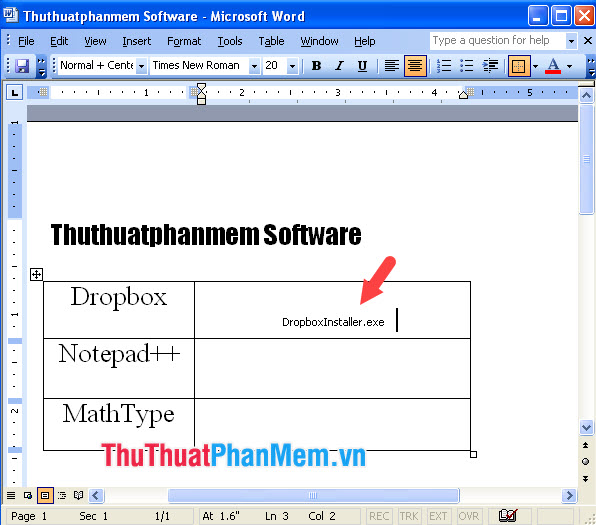Click horizontal scrollbar left arrow
Viewport: 596px width, 525px height.
tap(96, 495)
